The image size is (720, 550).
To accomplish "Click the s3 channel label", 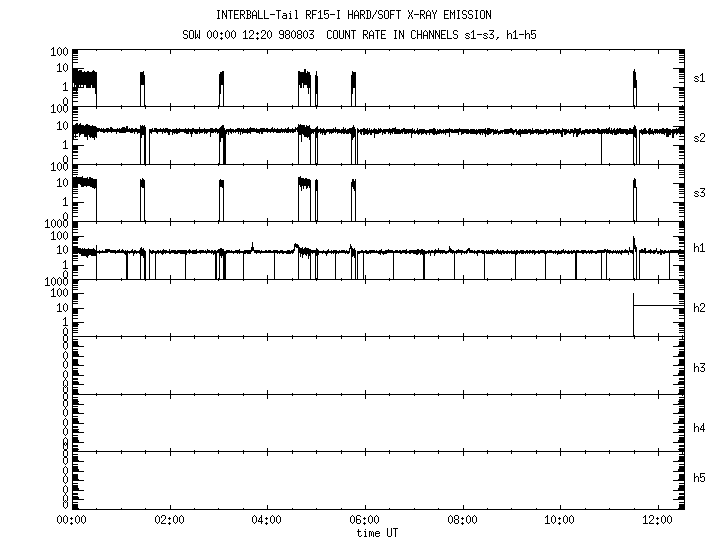I will pyautogui.click(x=700, y=191).
